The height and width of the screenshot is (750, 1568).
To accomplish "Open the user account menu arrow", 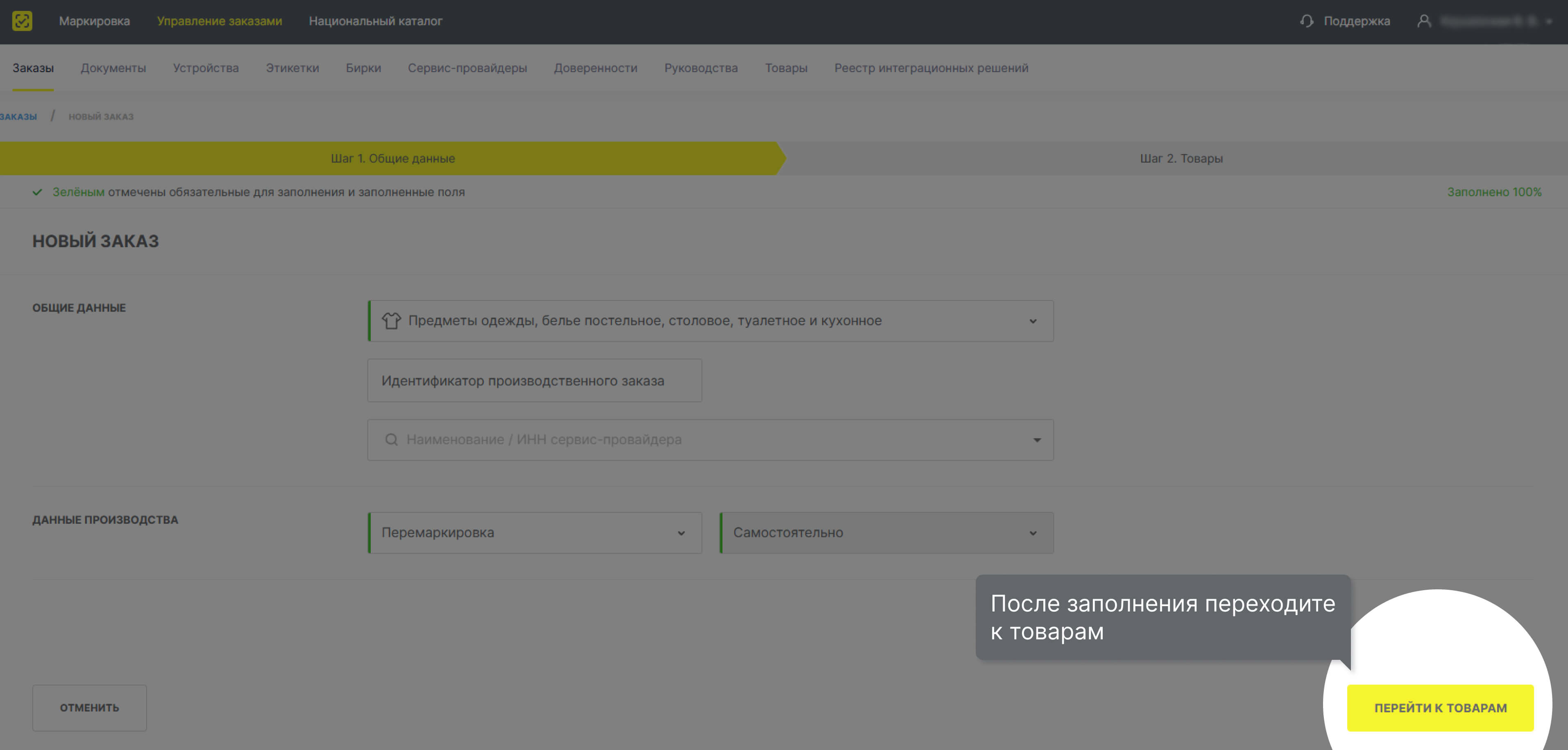I will [1548, 21].
